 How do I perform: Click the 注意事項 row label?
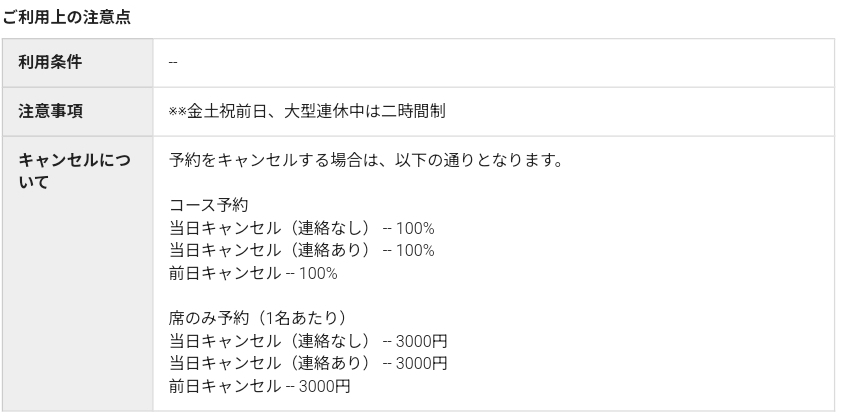(x=50, y=112)
